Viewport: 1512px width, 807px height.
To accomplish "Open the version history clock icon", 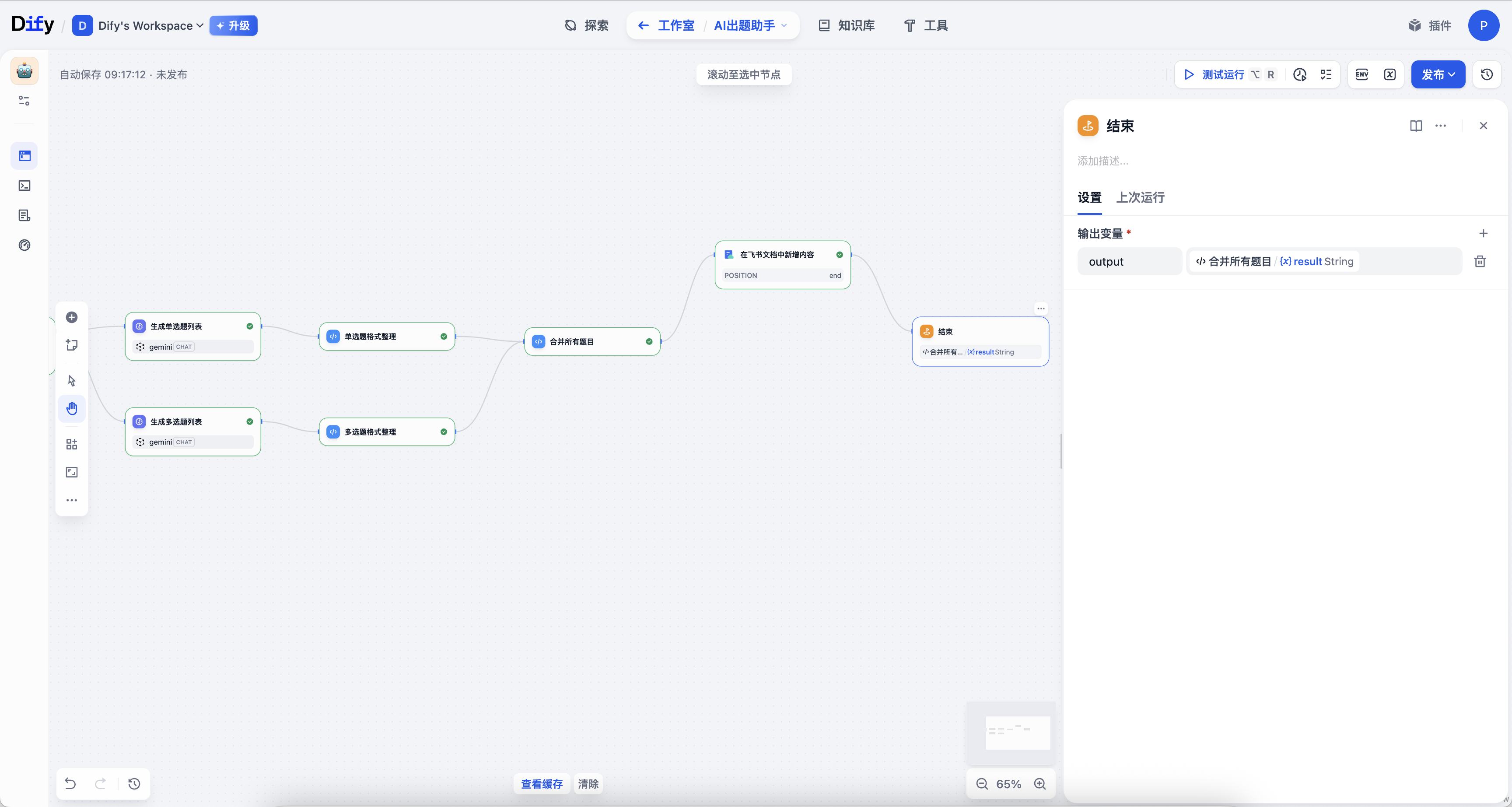I will pos(1486,74).
